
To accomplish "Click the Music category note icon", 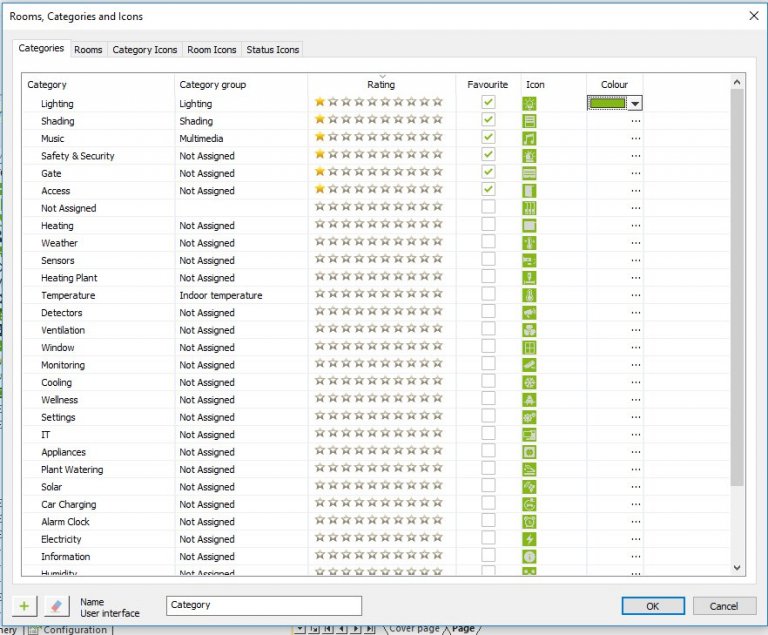I will [x=530, y=138].
